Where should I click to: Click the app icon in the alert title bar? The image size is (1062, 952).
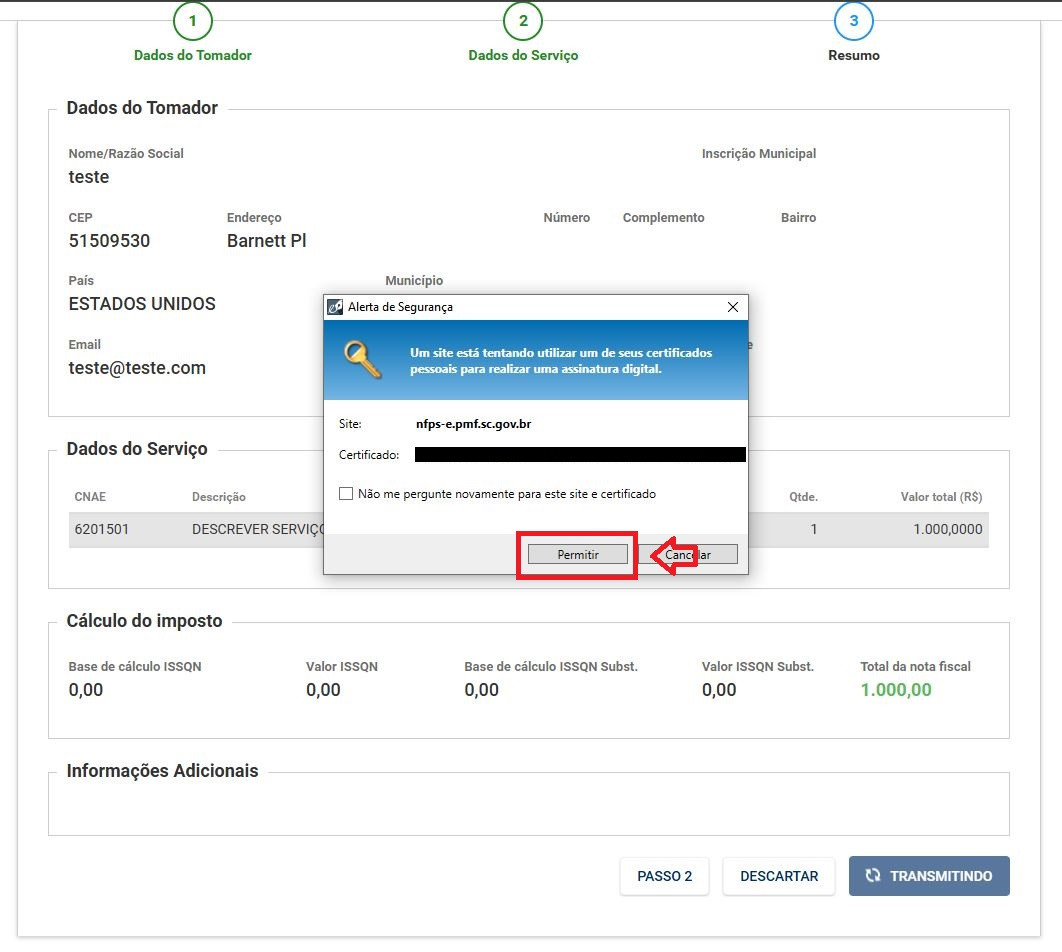pos(336,307)
